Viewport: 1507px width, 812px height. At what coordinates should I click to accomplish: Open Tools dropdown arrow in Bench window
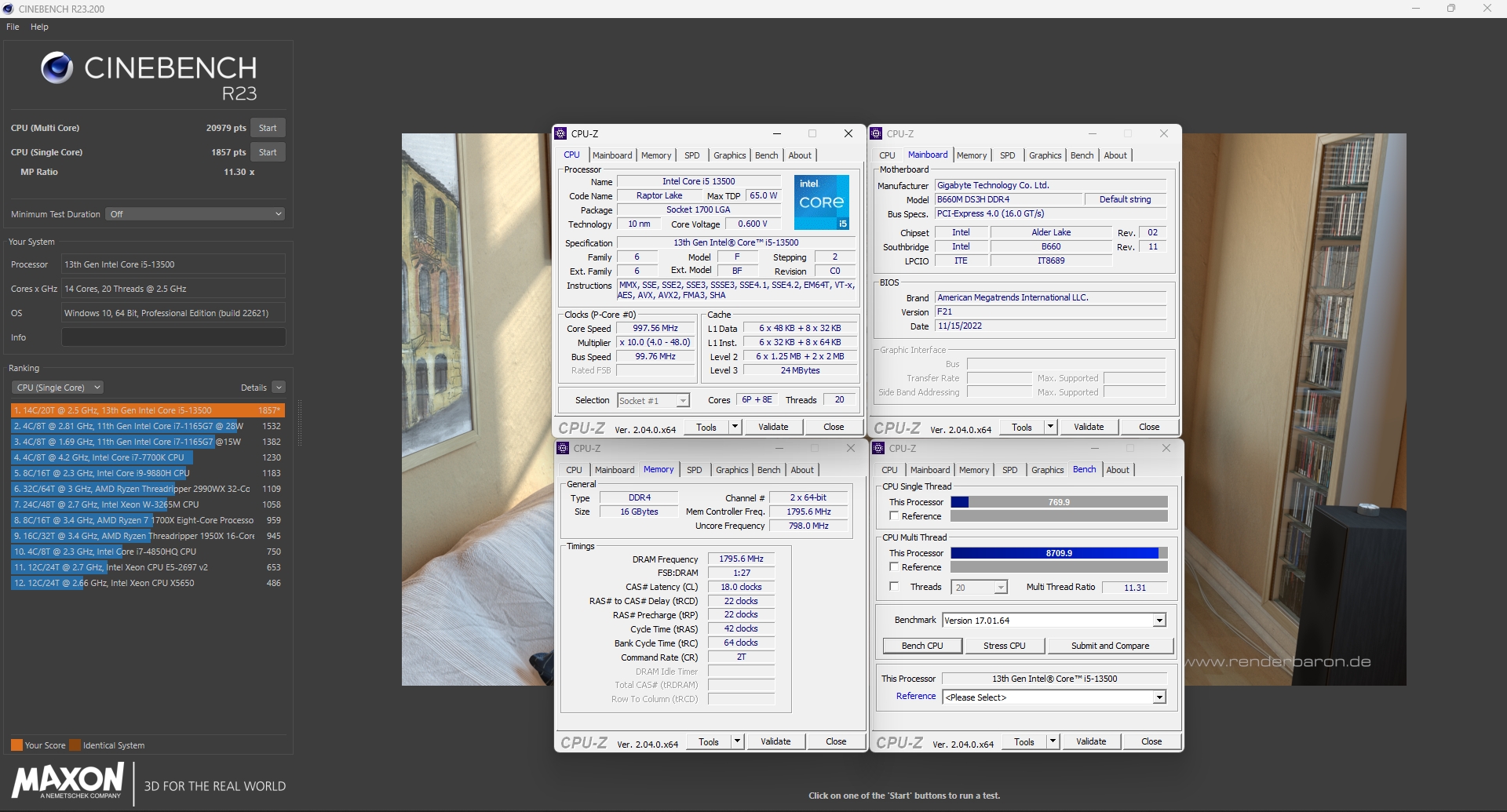tap(1053, 741)
